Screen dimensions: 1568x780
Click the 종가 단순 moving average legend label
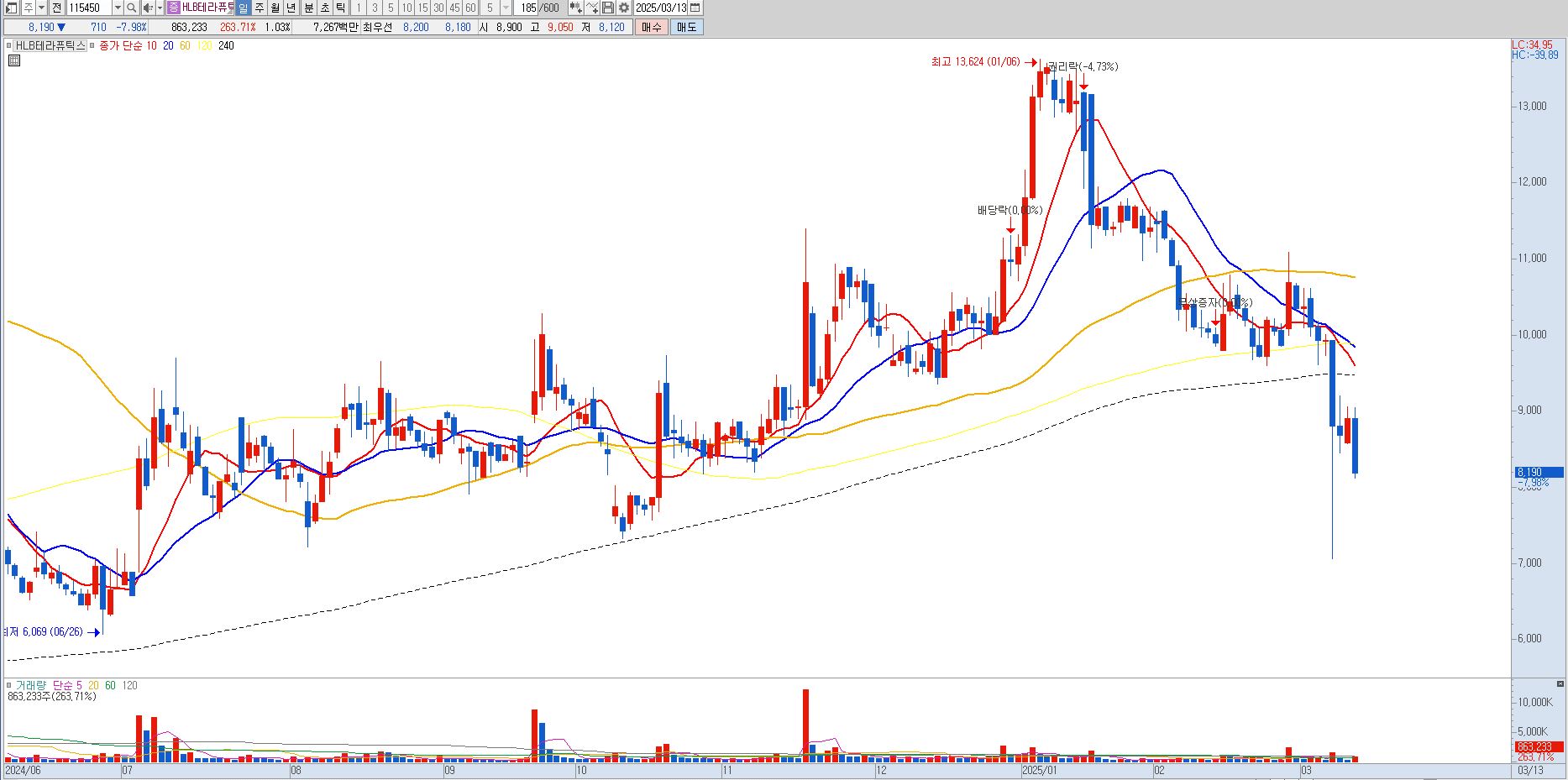click(x=121, y=46)
